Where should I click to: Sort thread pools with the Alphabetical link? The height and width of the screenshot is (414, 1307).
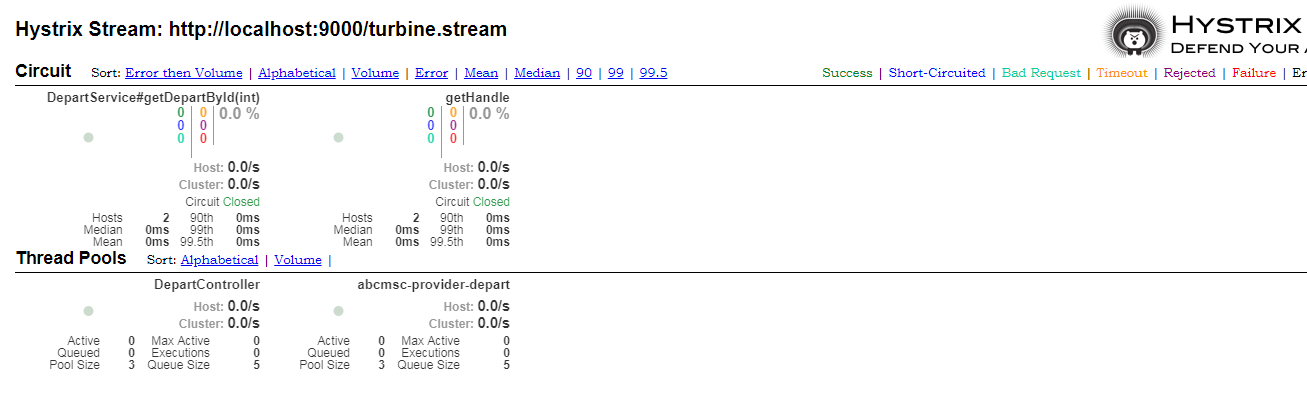(x=219, y=260)
